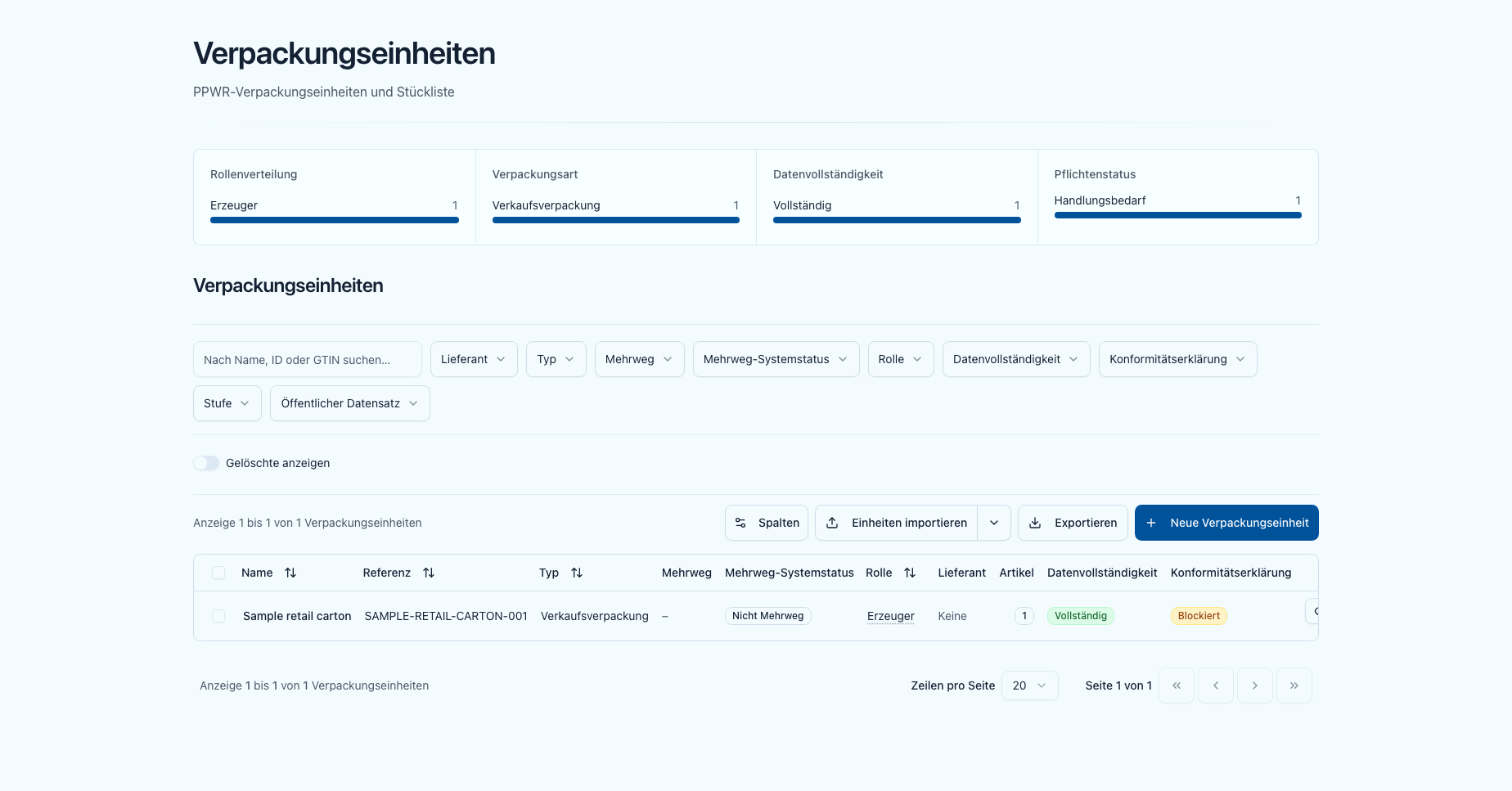Change rows per page dropdown
This screenshot has height=791, width=1512.
click(1030, 685)
